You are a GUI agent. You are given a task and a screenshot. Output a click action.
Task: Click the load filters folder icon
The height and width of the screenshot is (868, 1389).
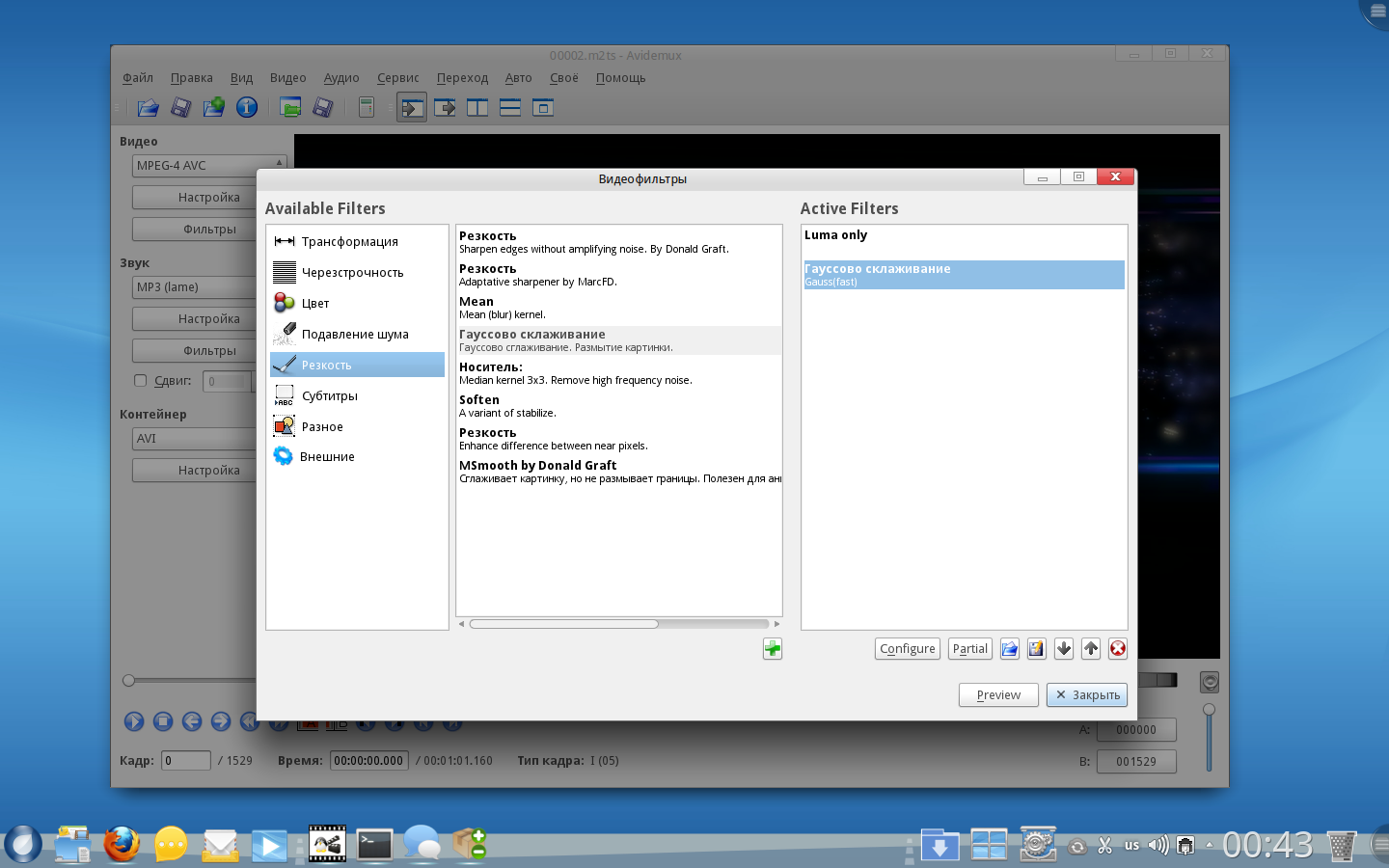click(1009, 649)
